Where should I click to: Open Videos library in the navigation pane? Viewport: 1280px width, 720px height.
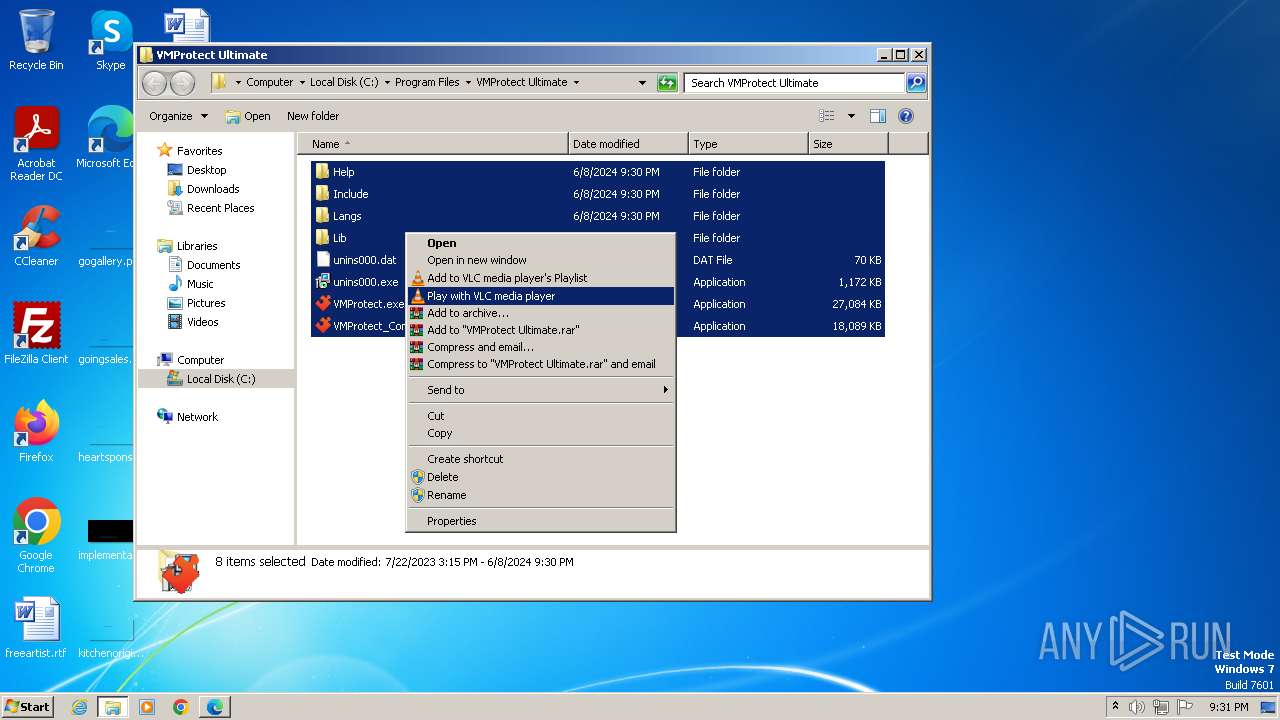202,322
